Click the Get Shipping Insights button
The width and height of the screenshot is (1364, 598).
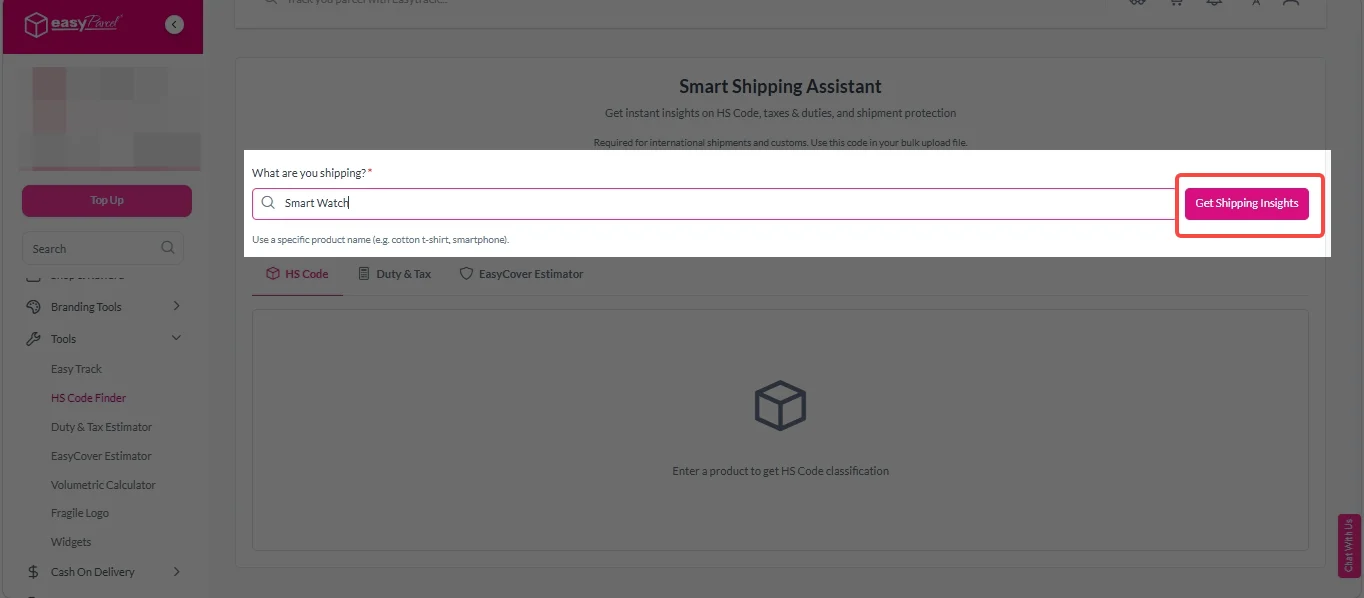click(x=1247, y=203)
